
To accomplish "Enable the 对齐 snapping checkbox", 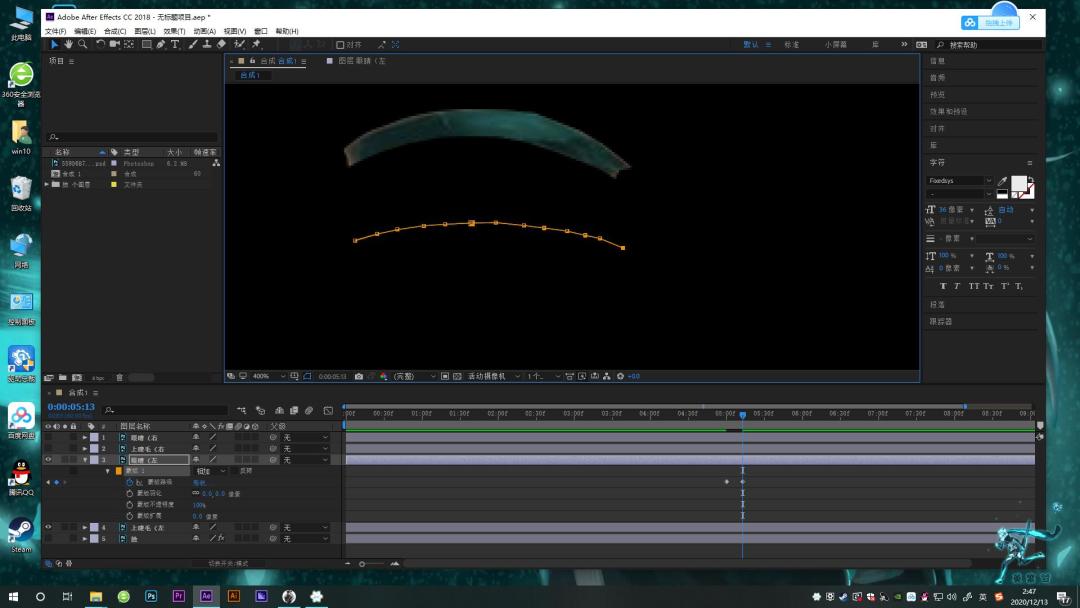I will (340, 45).
